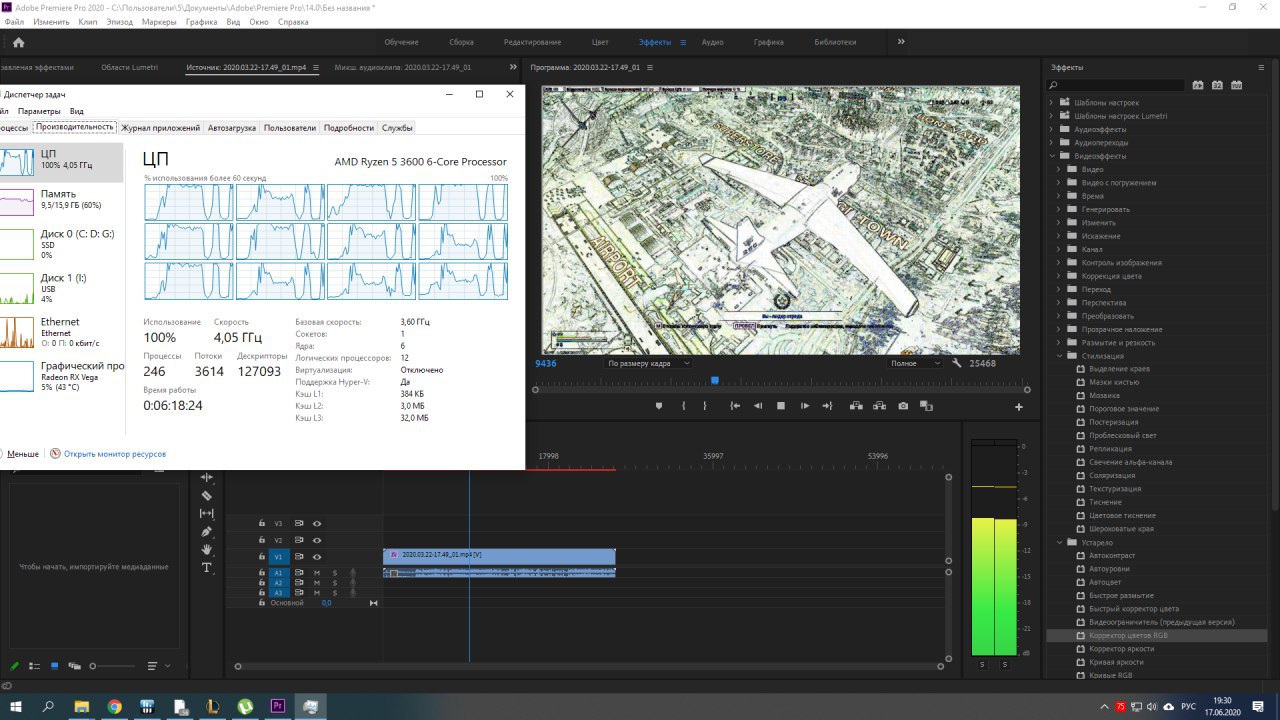
Task: Open Google Chrome from the taskbar
Action: 114,706
